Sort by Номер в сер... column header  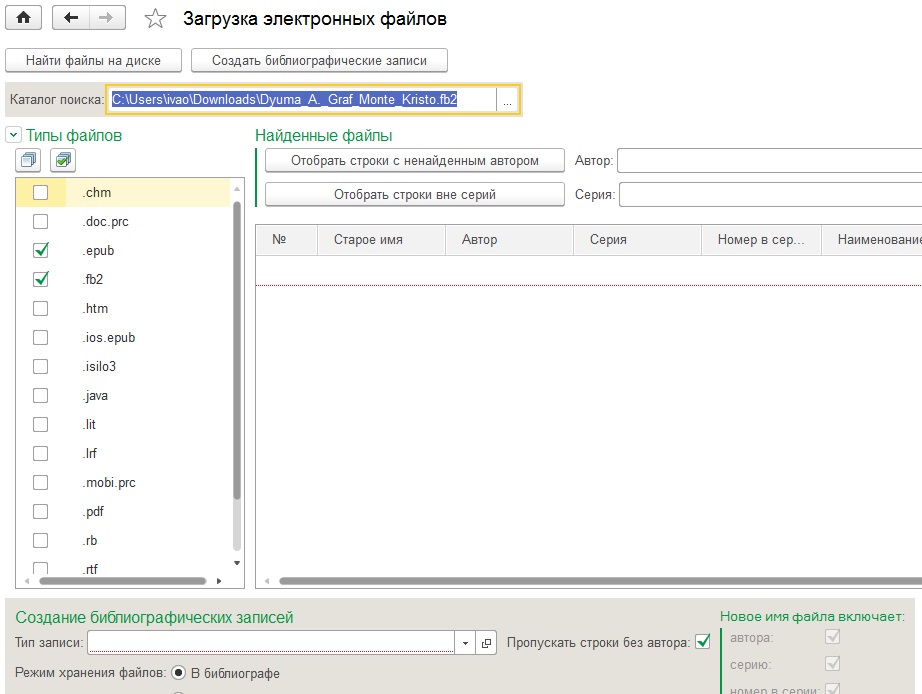click(x=761, y=239)
